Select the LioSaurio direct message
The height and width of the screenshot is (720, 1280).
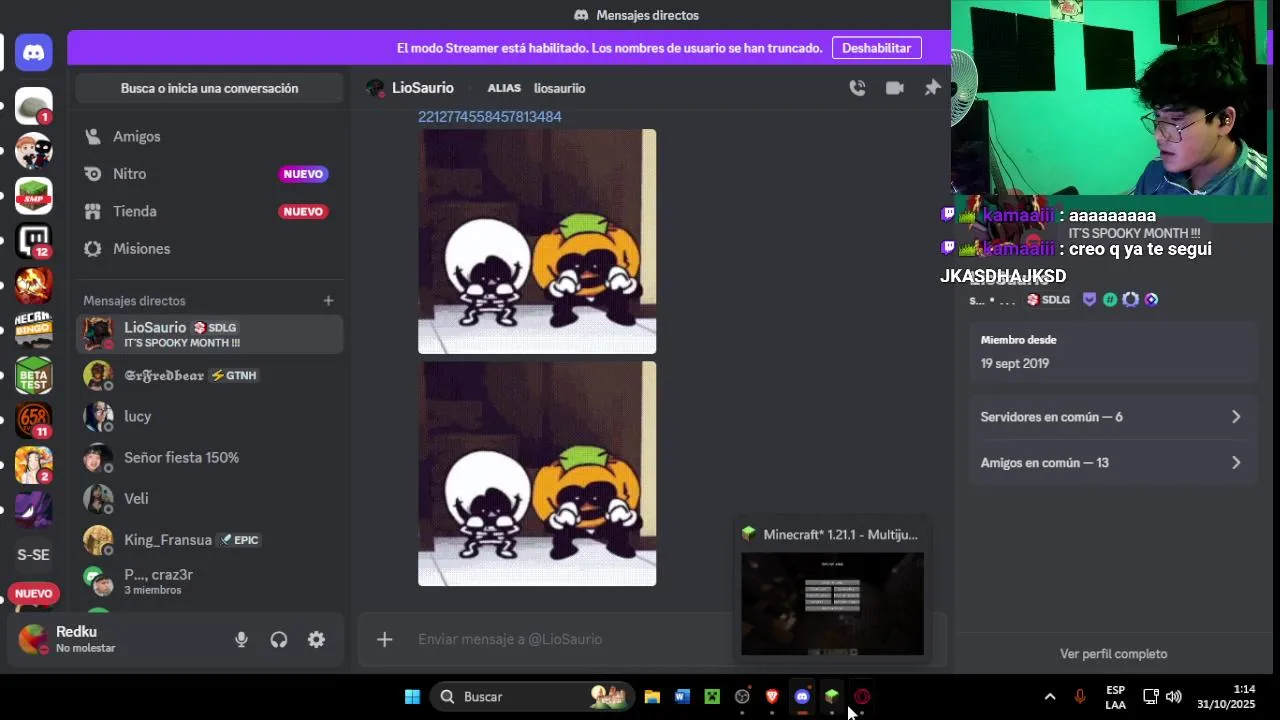210,334
